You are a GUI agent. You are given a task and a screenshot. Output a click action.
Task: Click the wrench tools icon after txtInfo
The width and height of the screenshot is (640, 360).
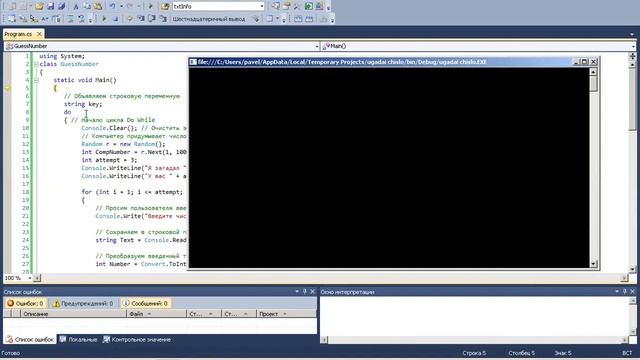pyautogui.click(x=297, y=6)
